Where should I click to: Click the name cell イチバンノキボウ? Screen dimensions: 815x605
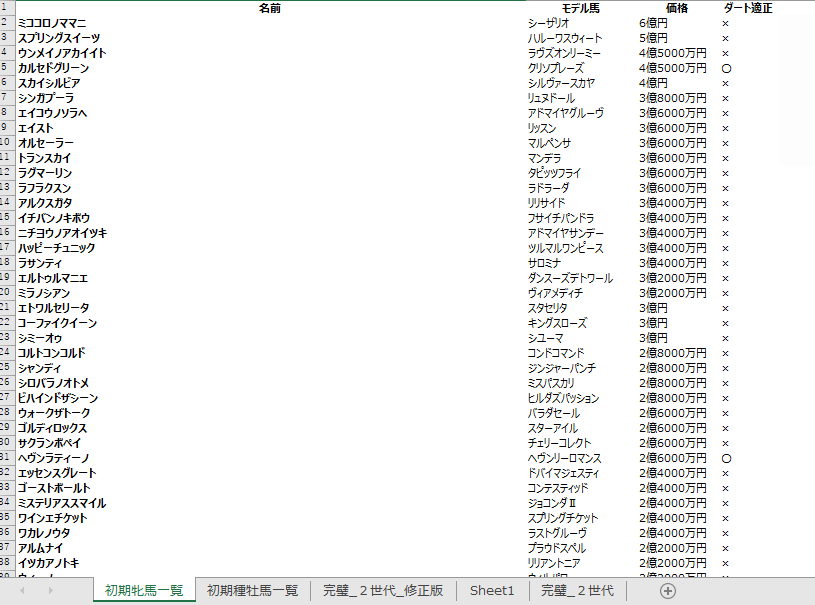tap(270, 218)
